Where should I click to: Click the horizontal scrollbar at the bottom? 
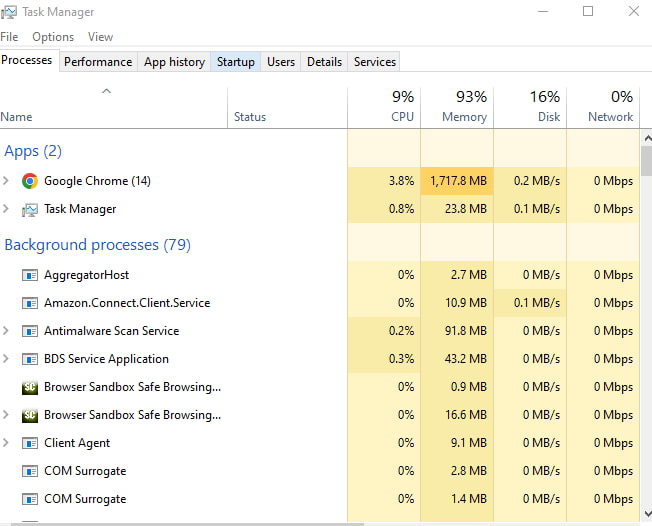click(187, 524)
